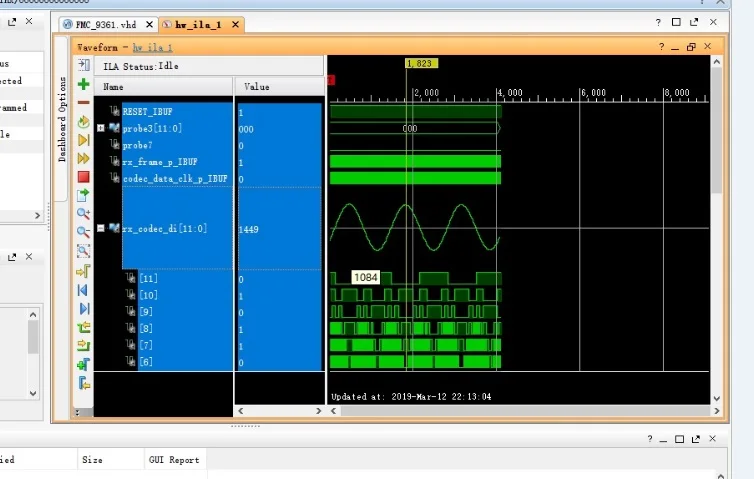Switch to the FMC_9361.vhd tab
This screenshot has height=479, width=754.
[104, 22]
